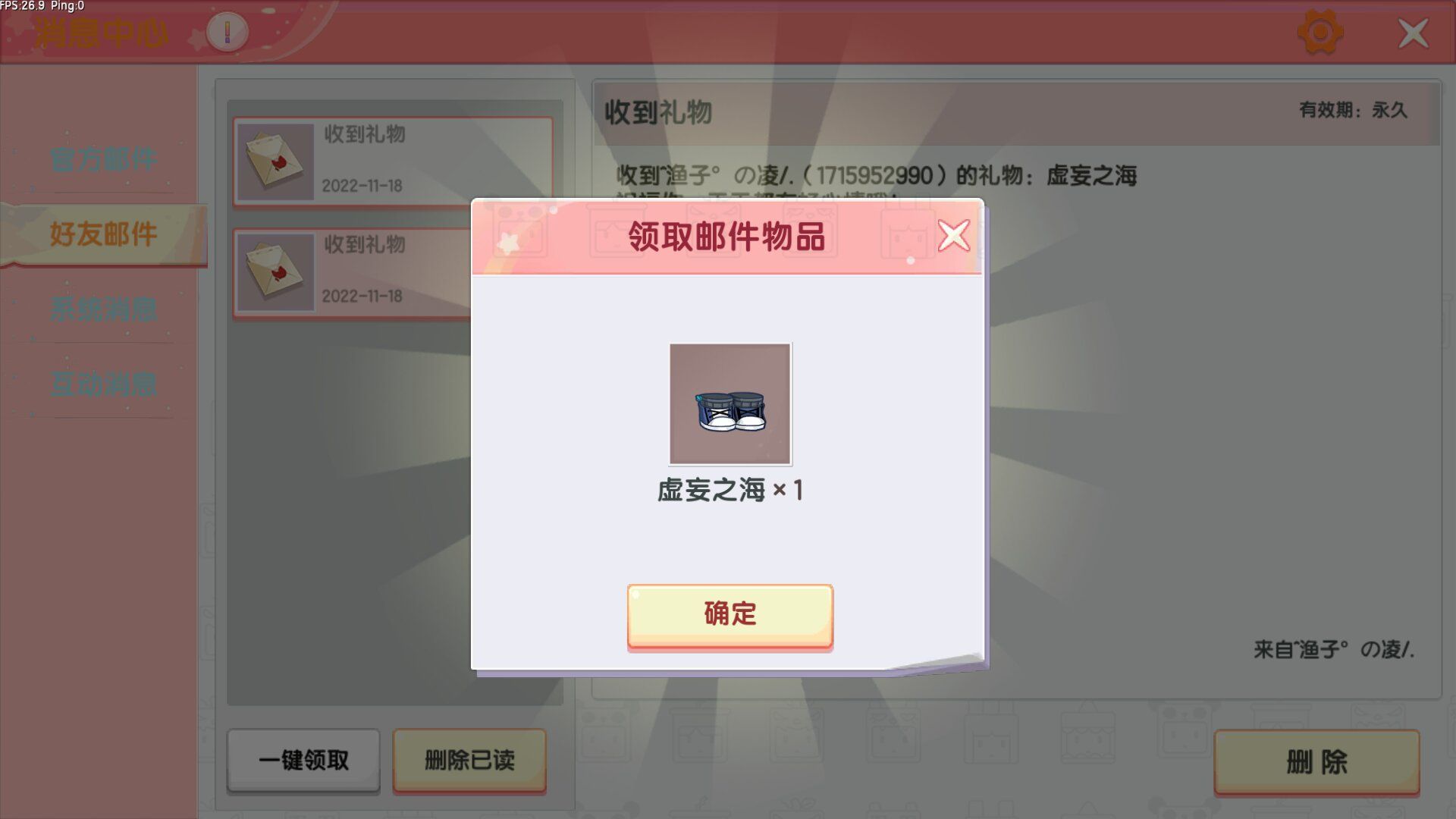Click the 一键领取 button
This screenshot has width=1456, height=819.
303,761
